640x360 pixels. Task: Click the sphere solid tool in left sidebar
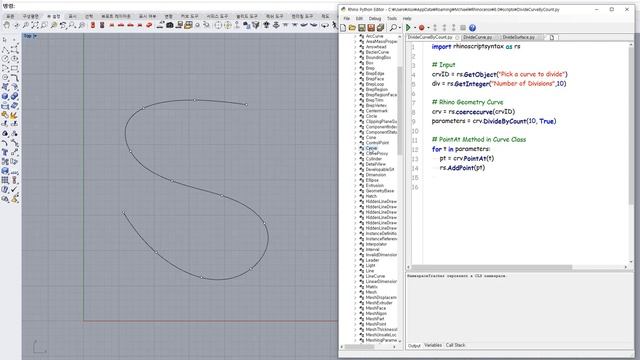click(x=5, y=96)
